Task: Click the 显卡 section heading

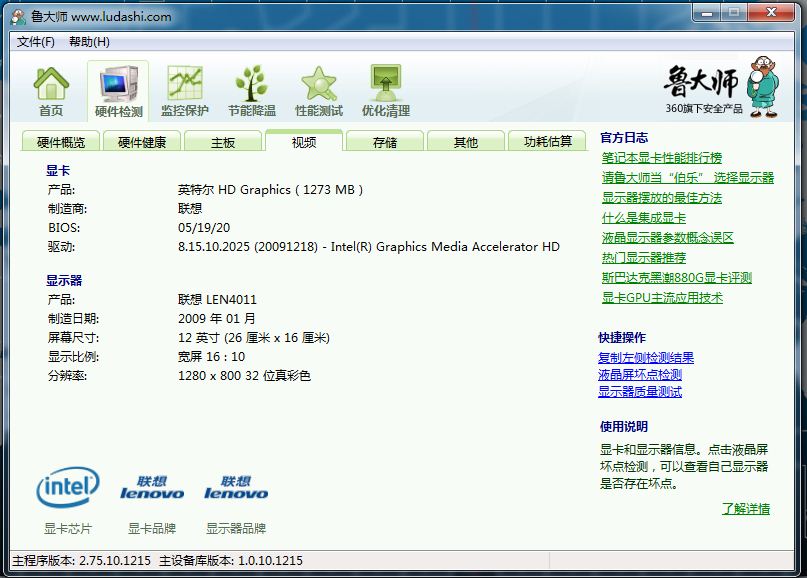Action: coord(58,171)
